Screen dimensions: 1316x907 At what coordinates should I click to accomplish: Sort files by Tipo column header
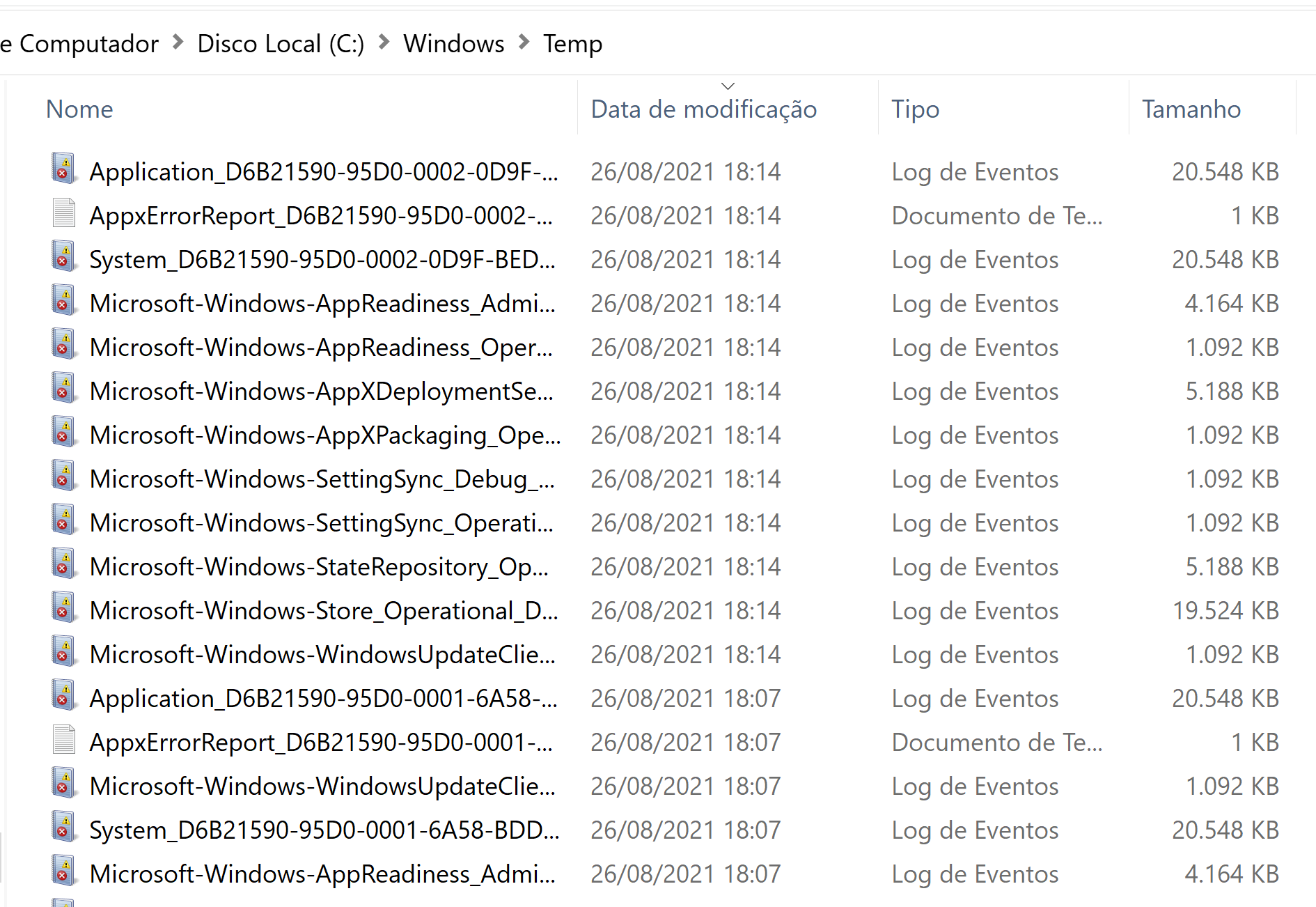[x=915, y=109]
